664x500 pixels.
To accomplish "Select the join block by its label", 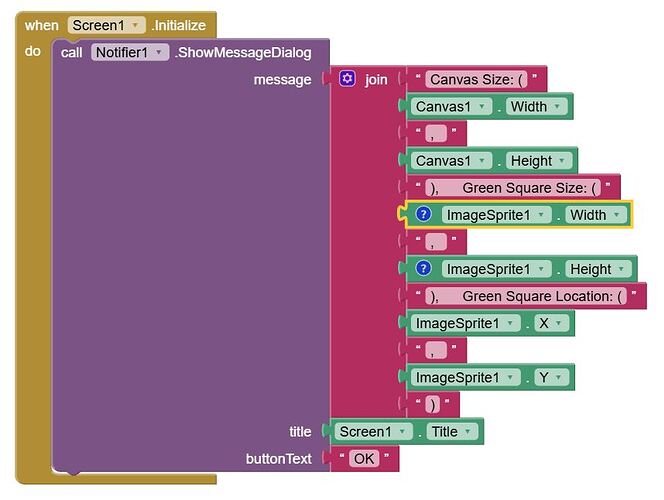I will (376, 80).
